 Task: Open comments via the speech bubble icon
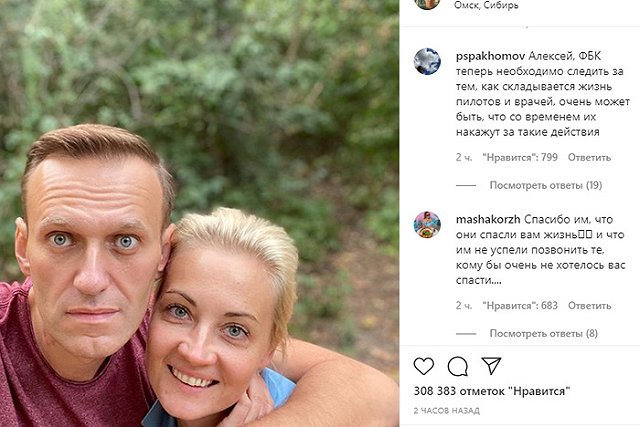tap(457, 366)
